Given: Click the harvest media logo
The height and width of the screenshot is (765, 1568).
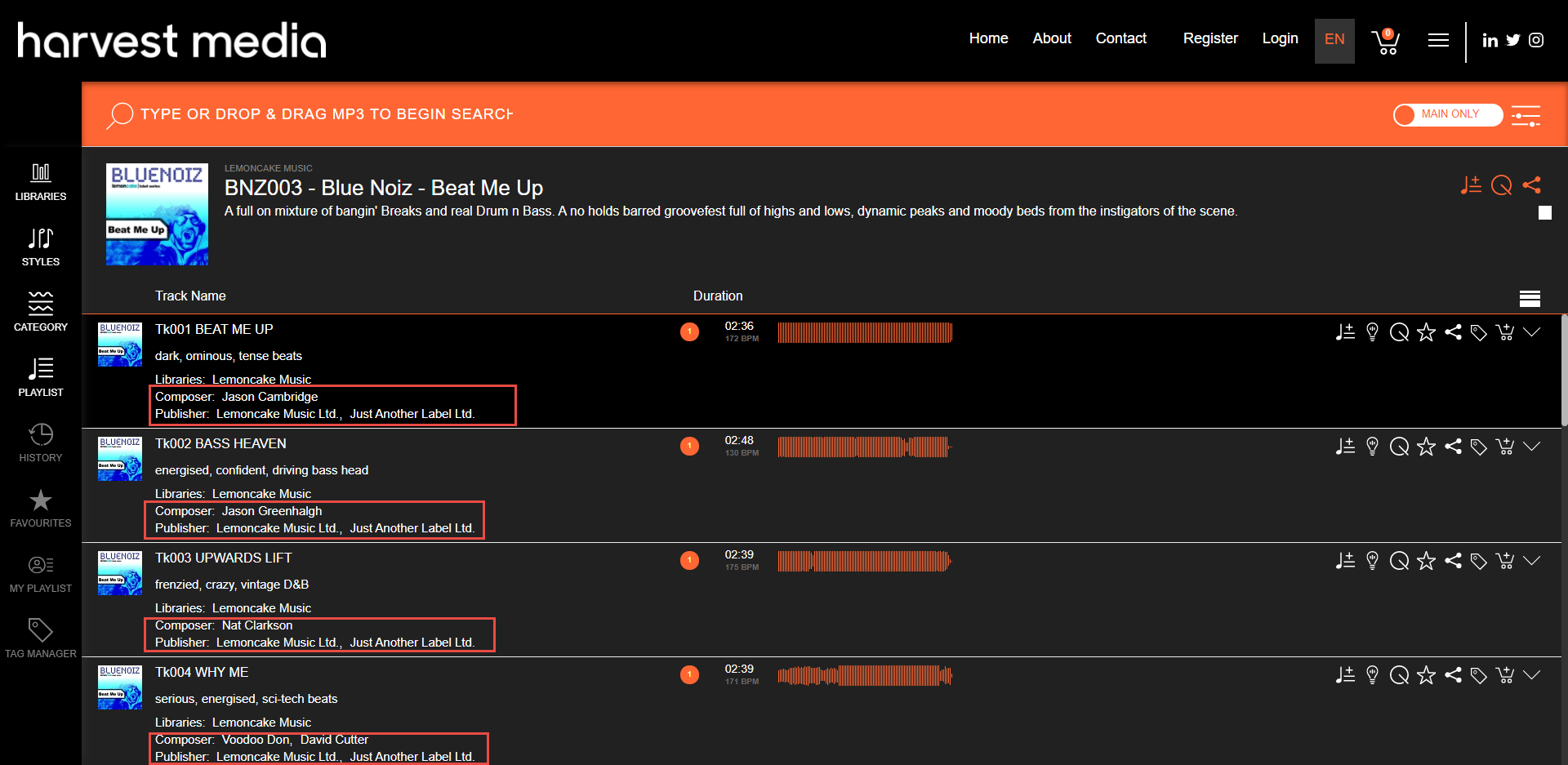Looking at the screenshot, I should pyautogui.click(x=171, y=40).
